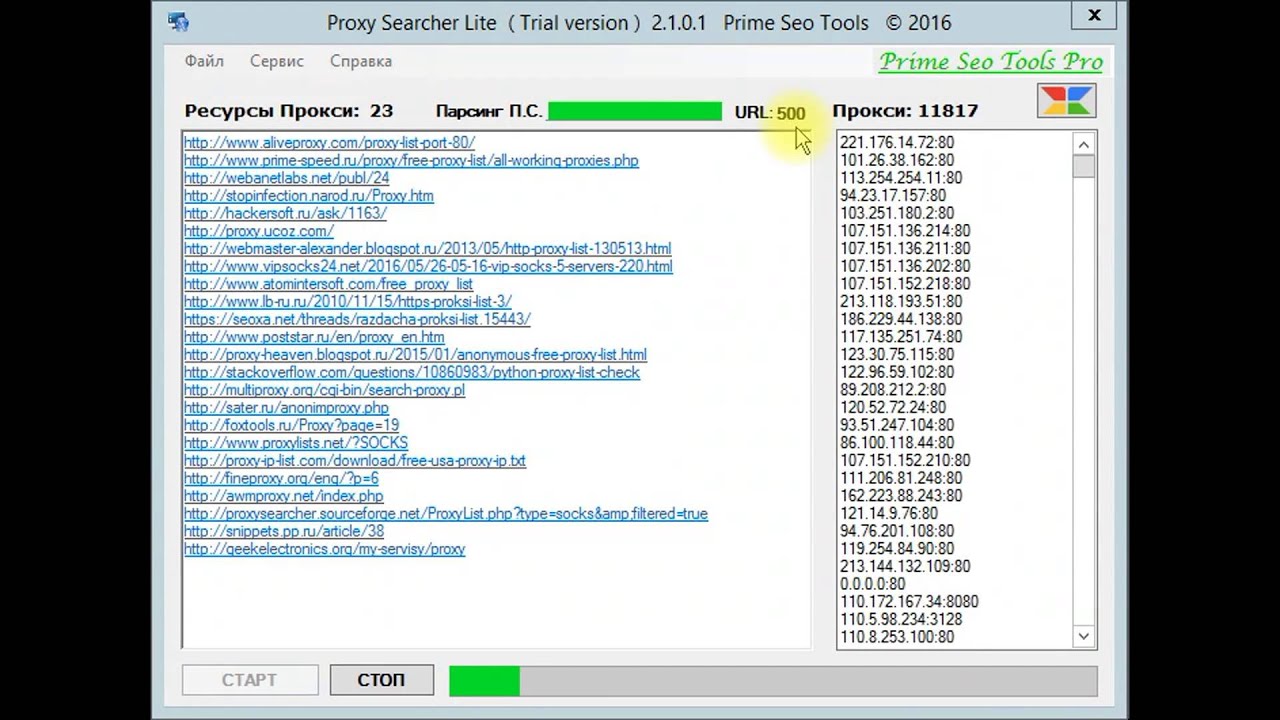This screenshot has width=1280, height=720.
Task: Select proxy 213.144.132.109:80
Action: point(905,567)
